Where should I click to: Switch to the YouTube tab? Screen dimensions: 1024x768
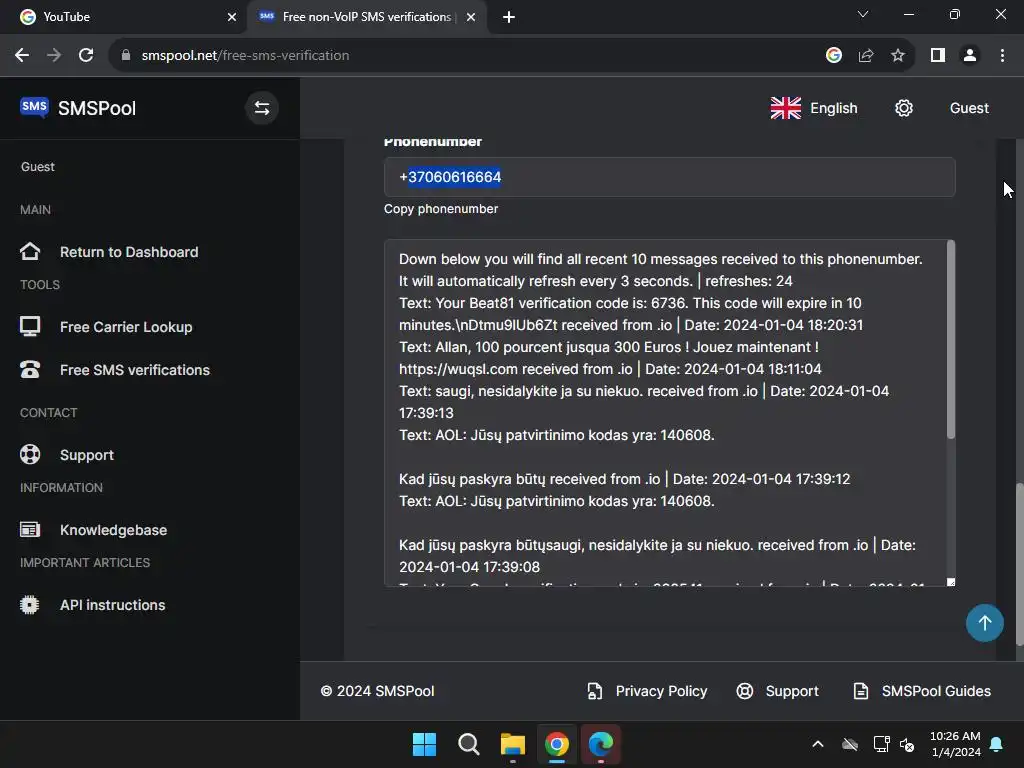[123, 17]
